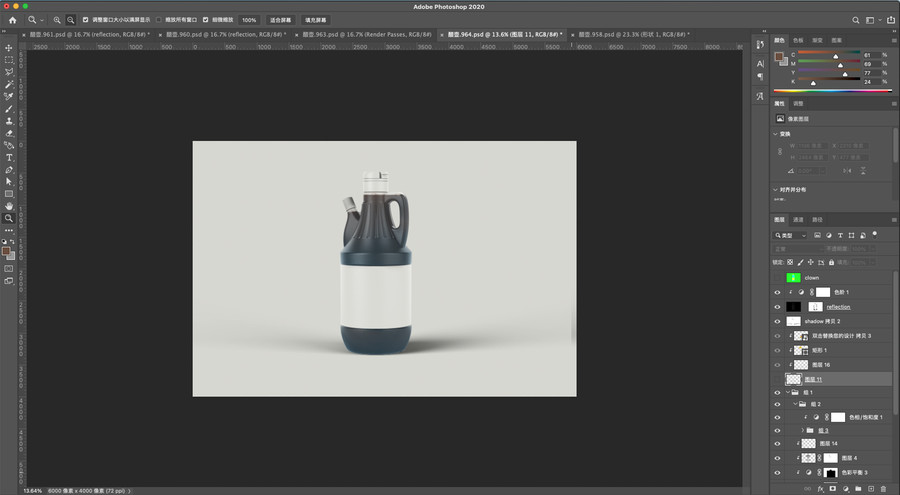This screenshot has height=495, width=900.
Task: Collapse the 组 1 group
Action: 788,393
